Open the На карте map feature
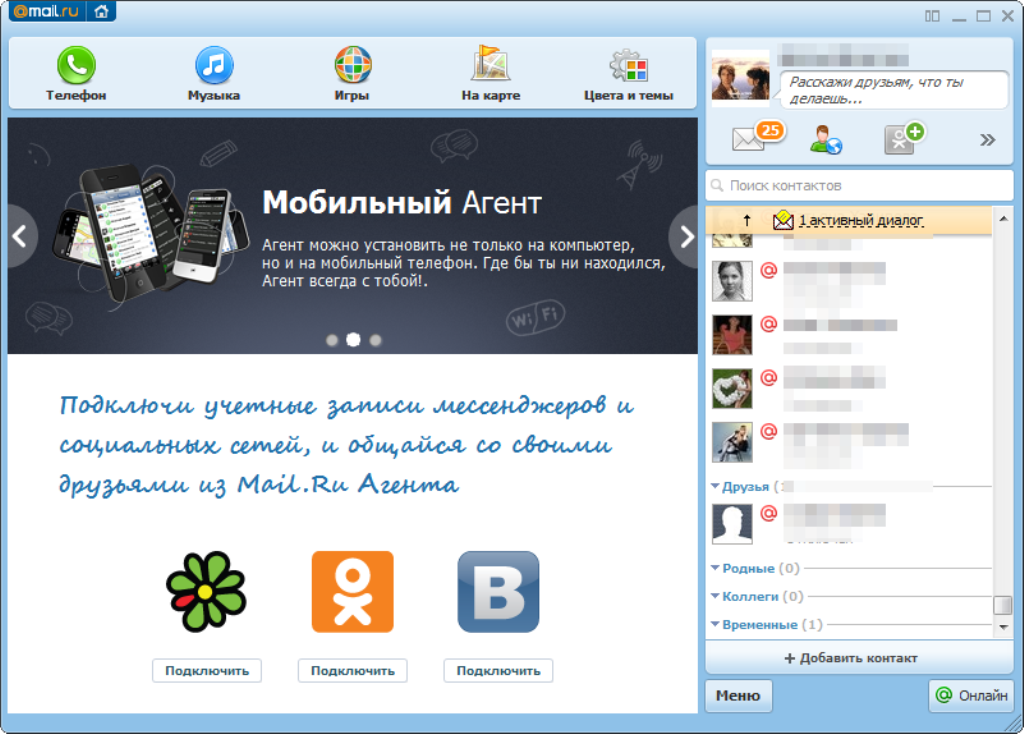Viewport: 1024px width, 734px height. coord(490,73)
